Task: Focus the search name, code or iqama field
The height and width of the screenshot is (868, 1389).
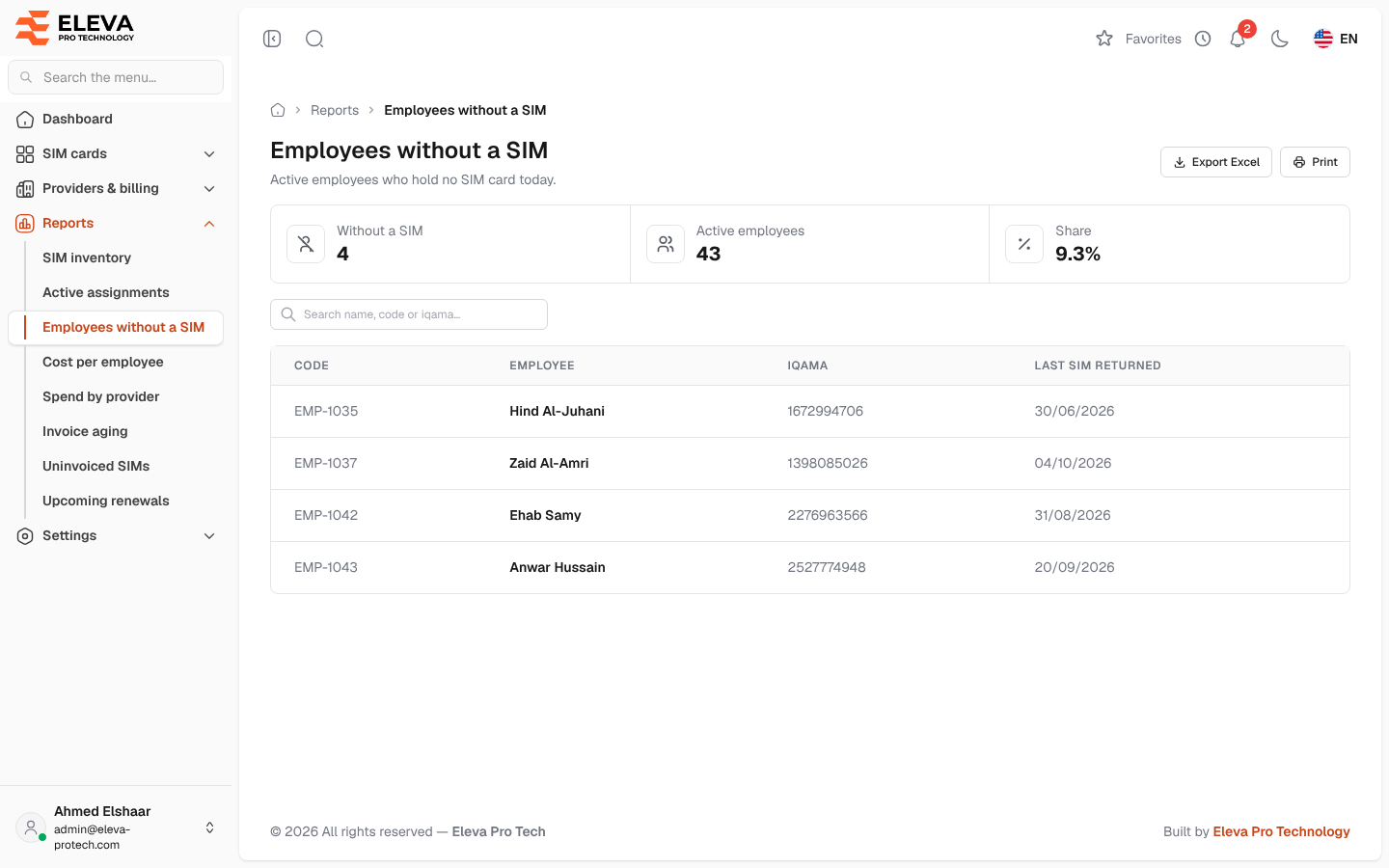Action: coord(409,314)
